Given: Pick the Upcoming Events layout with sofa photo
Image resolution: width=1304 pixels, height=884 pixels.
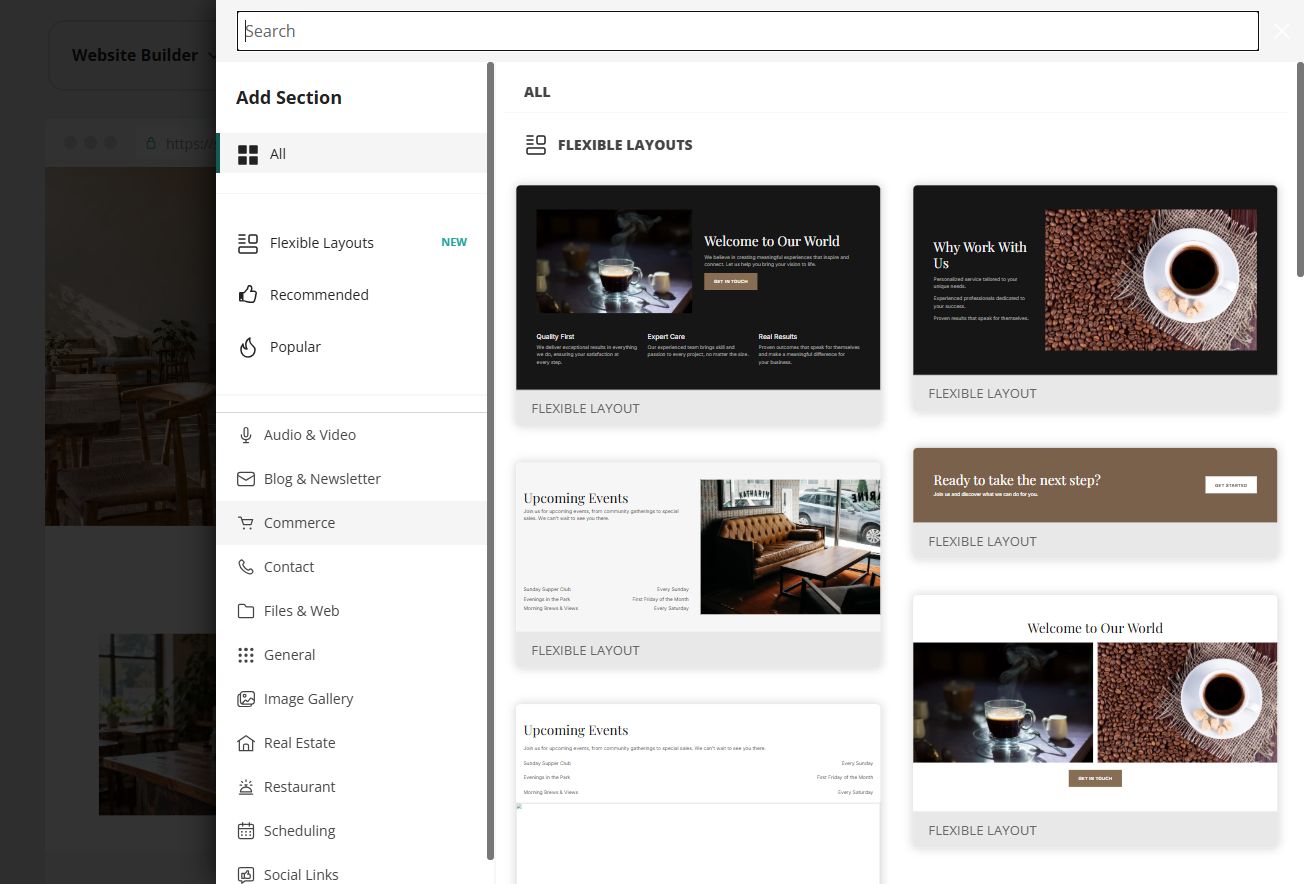Looking at the screenshot, I should (x=698, y=564).
